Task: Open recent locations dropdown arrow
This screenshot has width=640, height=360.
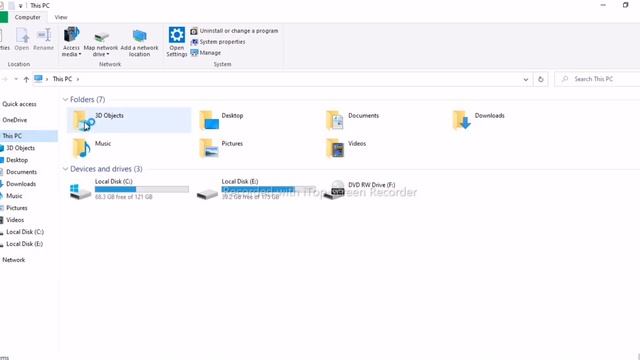Action: tap(16, 79)
